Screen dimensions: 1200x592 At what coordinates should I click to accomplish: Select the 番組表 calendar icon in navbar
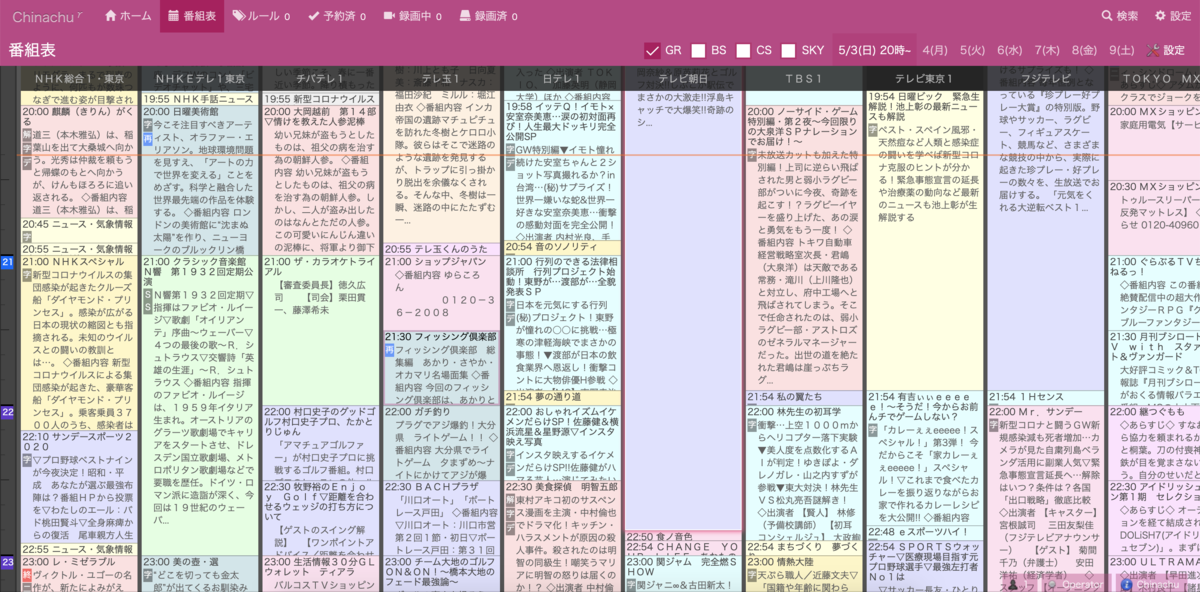[174, 16]
